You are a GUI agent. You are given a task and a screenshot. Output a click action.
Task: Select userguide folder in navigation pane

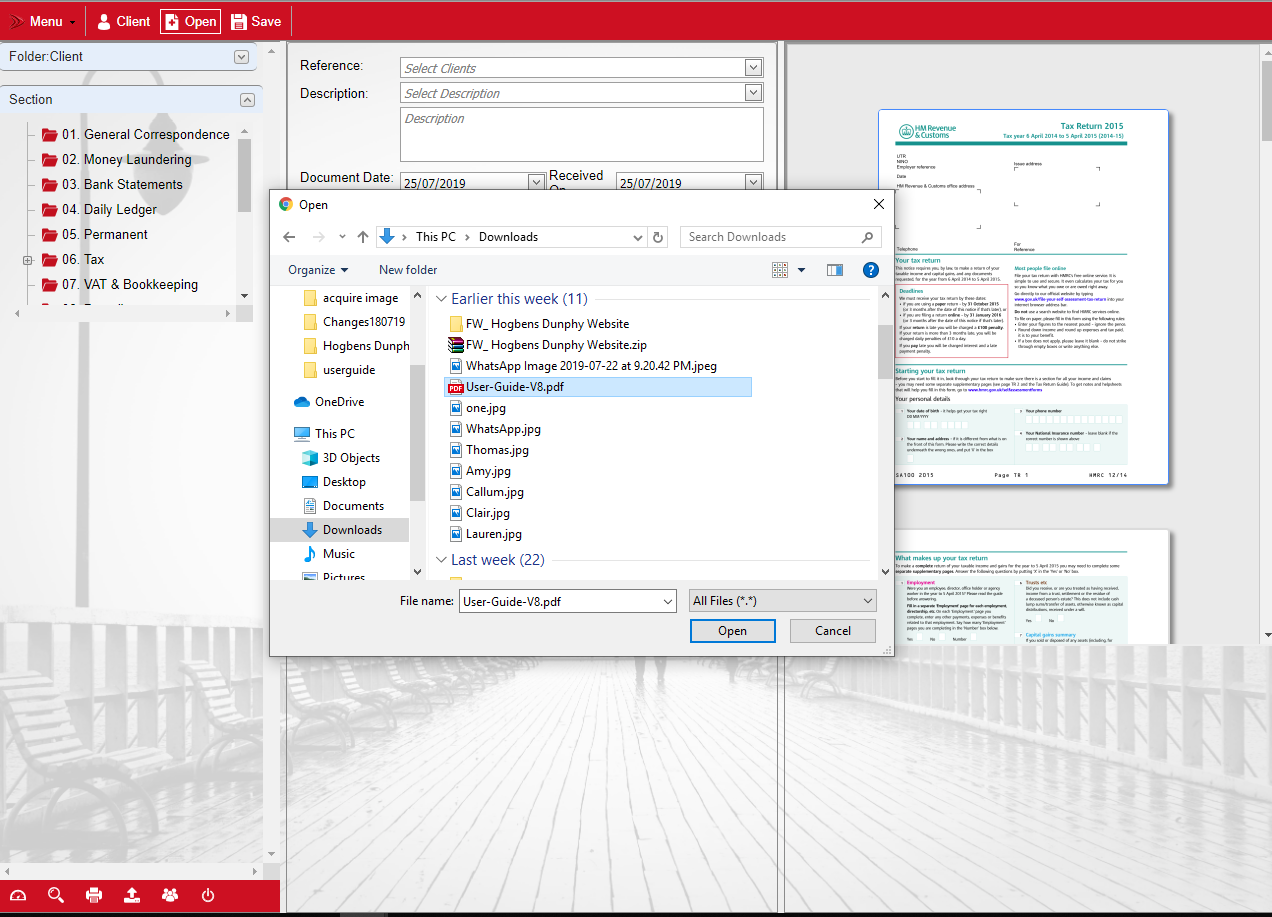click(340, 370)
